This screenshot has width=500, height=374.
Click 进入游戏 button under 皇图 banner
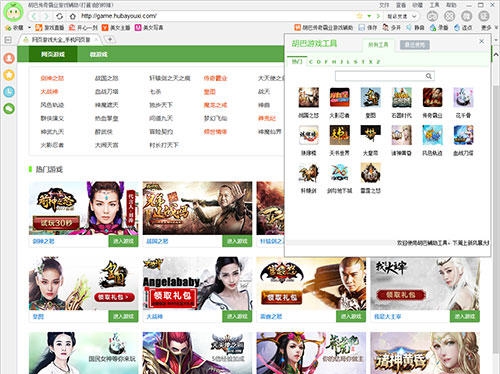click(x=123, y=316)
